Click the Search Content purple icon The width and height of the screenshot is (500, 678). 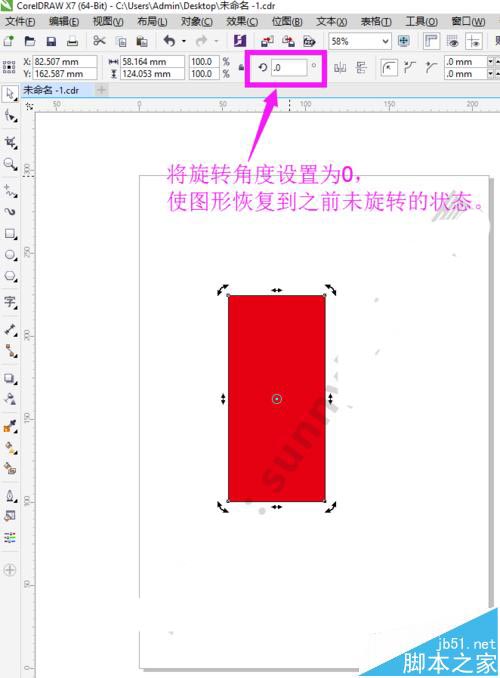point(240,41)
